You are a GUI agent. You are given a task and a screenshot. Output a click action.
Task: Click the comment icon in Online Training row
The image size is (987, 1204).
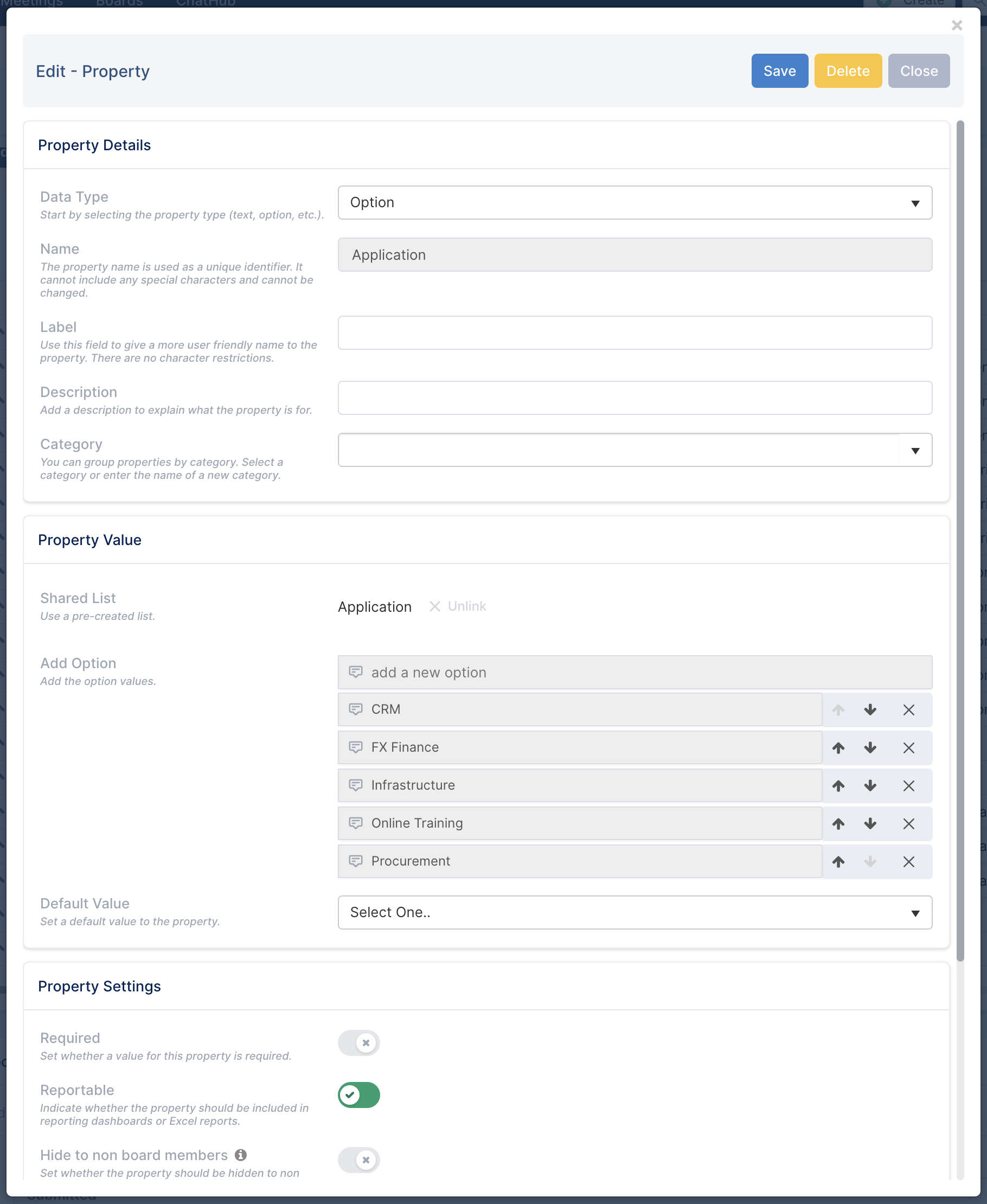[x=355, y=824]
